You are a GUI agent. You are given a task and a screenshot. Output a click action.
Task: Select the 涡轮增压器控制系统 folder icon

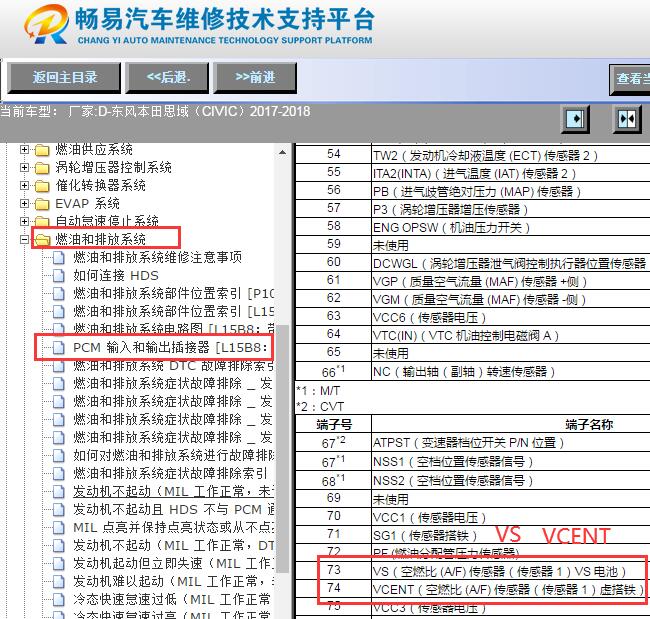point(42,167)
